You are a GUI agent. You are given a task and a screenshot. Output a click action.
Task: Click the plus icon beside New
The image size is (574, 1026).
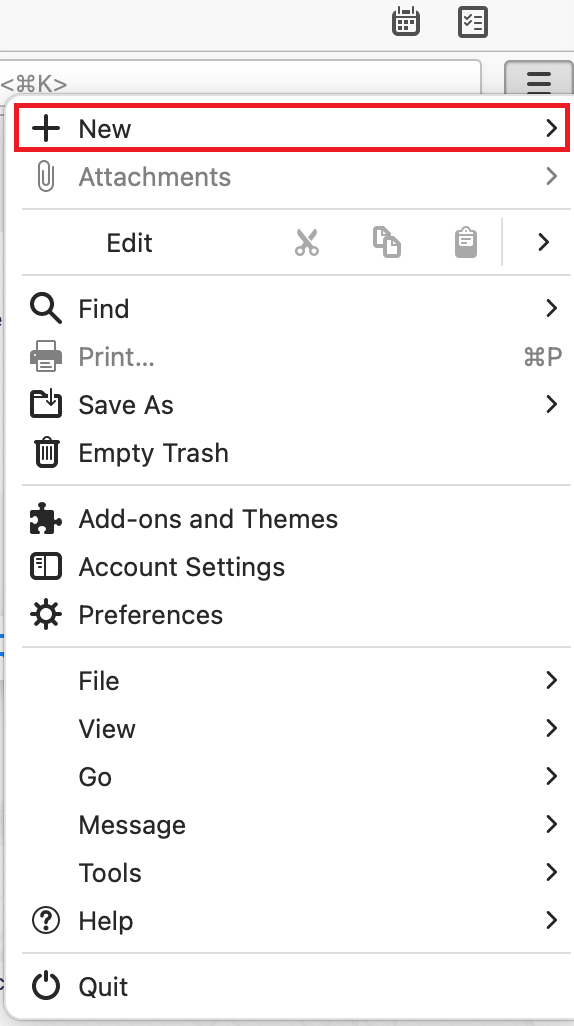46,128
